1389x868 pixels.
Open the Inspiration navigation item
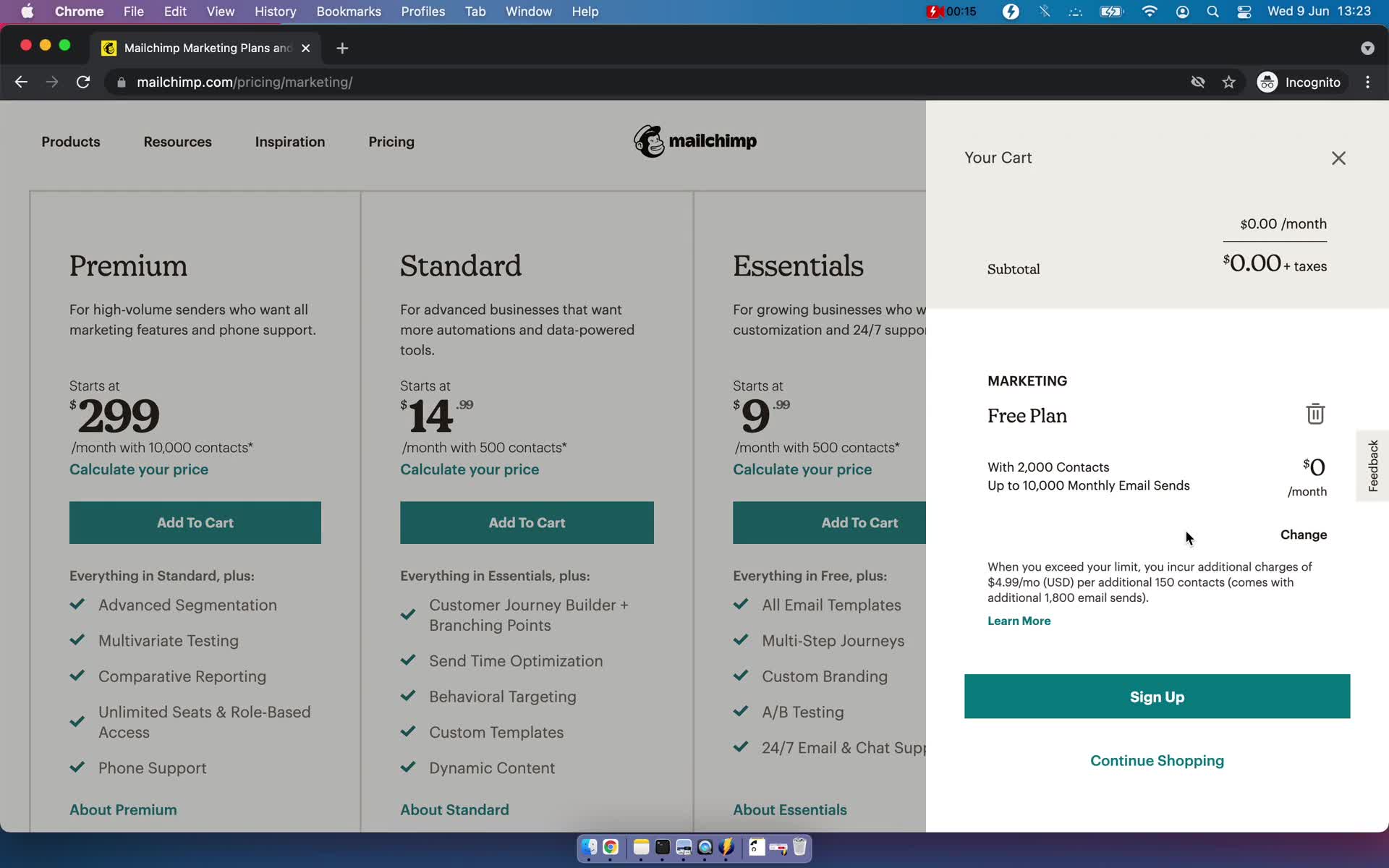point(290,142)
